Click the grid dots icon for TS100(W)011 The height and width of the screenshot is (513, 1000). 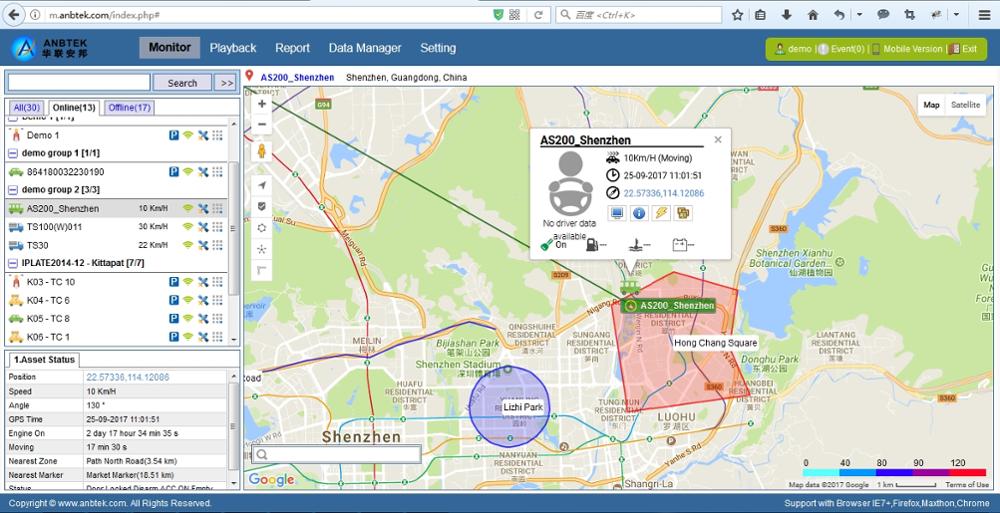(217, 227)
